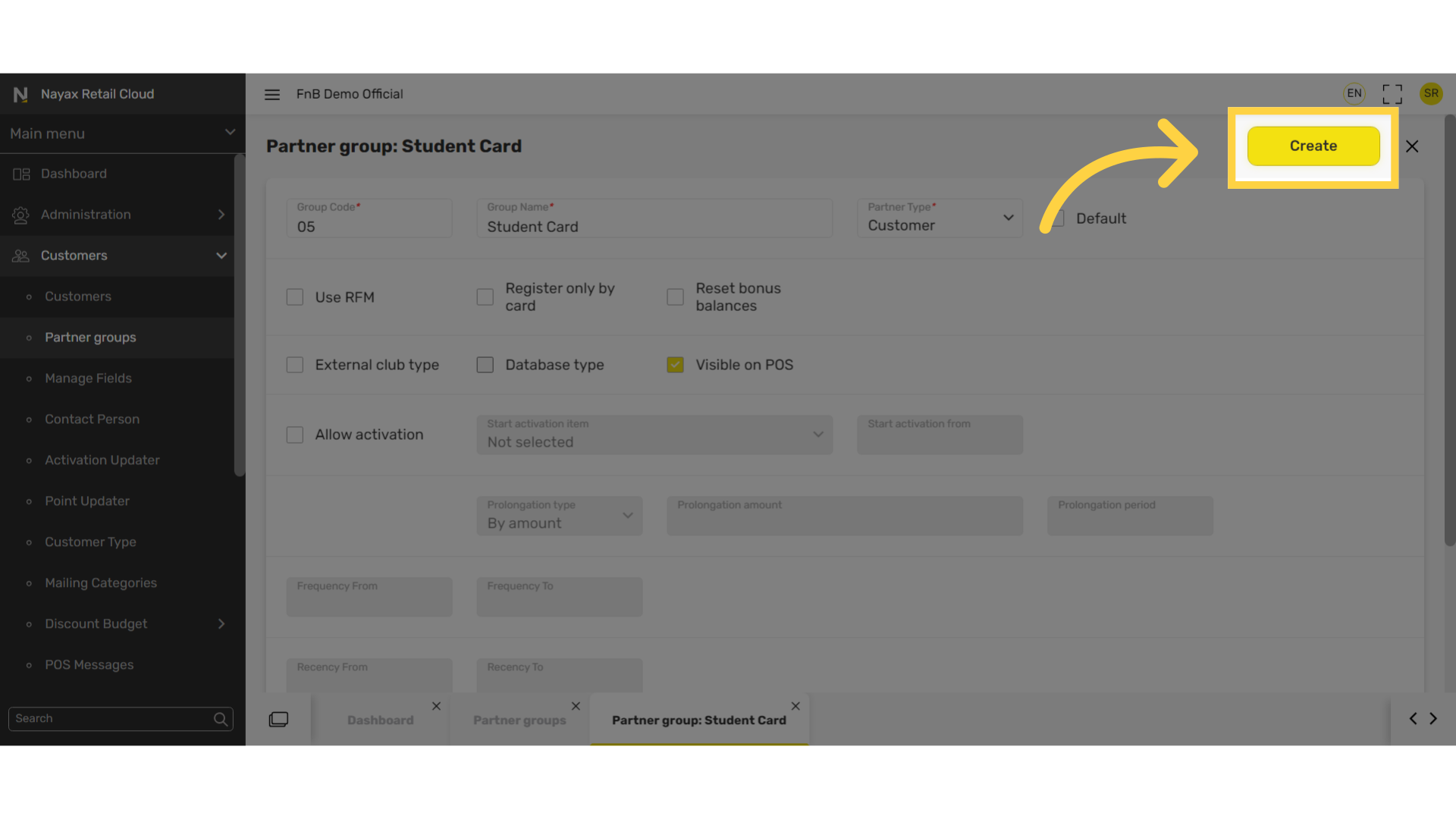
Task: Click the search magnifier icon in sidebar
Action: pos(221,719)
